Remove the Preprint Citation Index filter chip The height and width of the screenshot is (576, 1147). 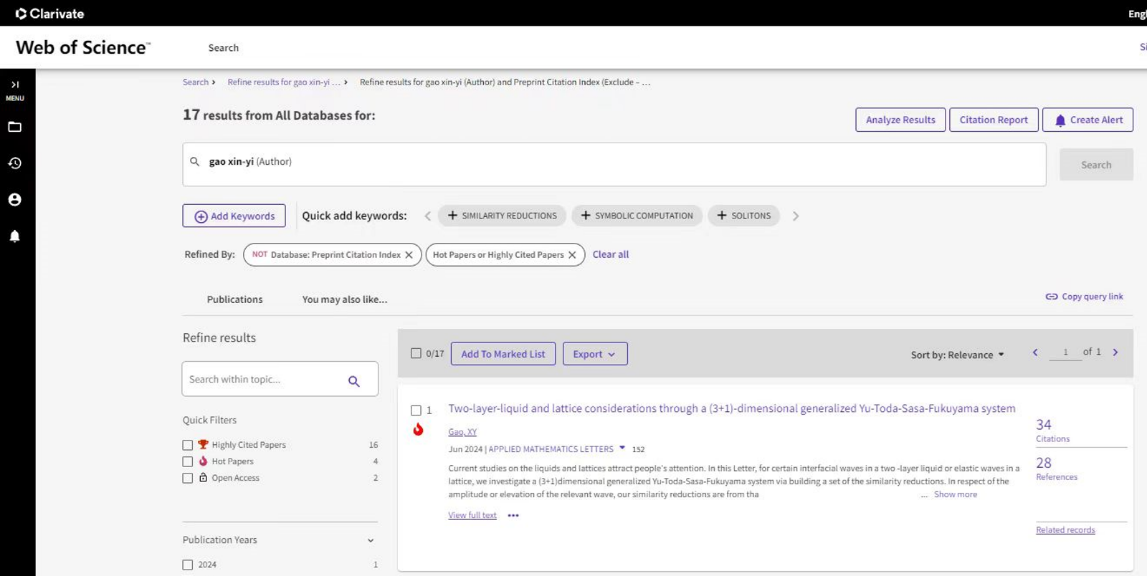click(409, 255)
